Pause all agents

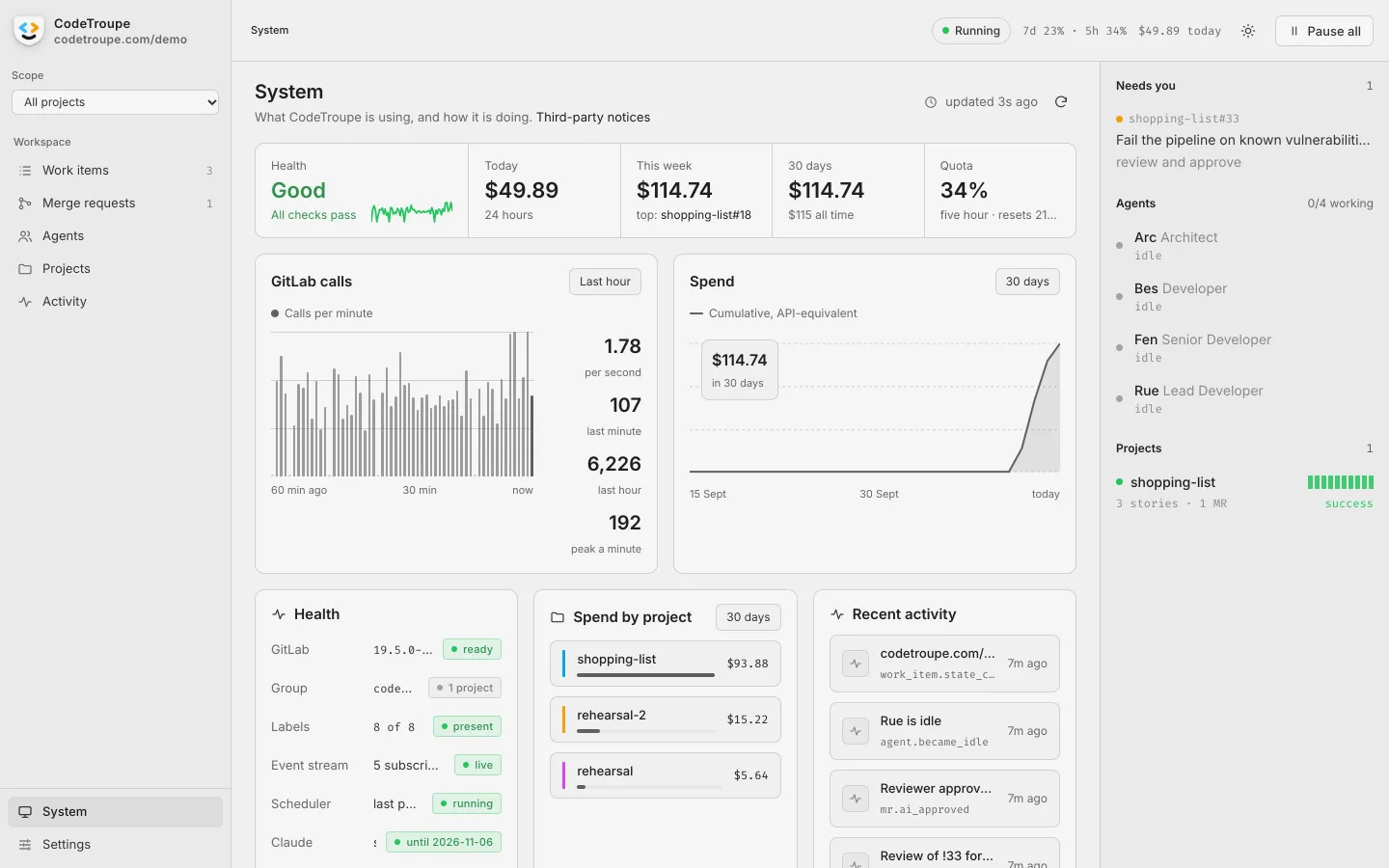coord(1324,31)
